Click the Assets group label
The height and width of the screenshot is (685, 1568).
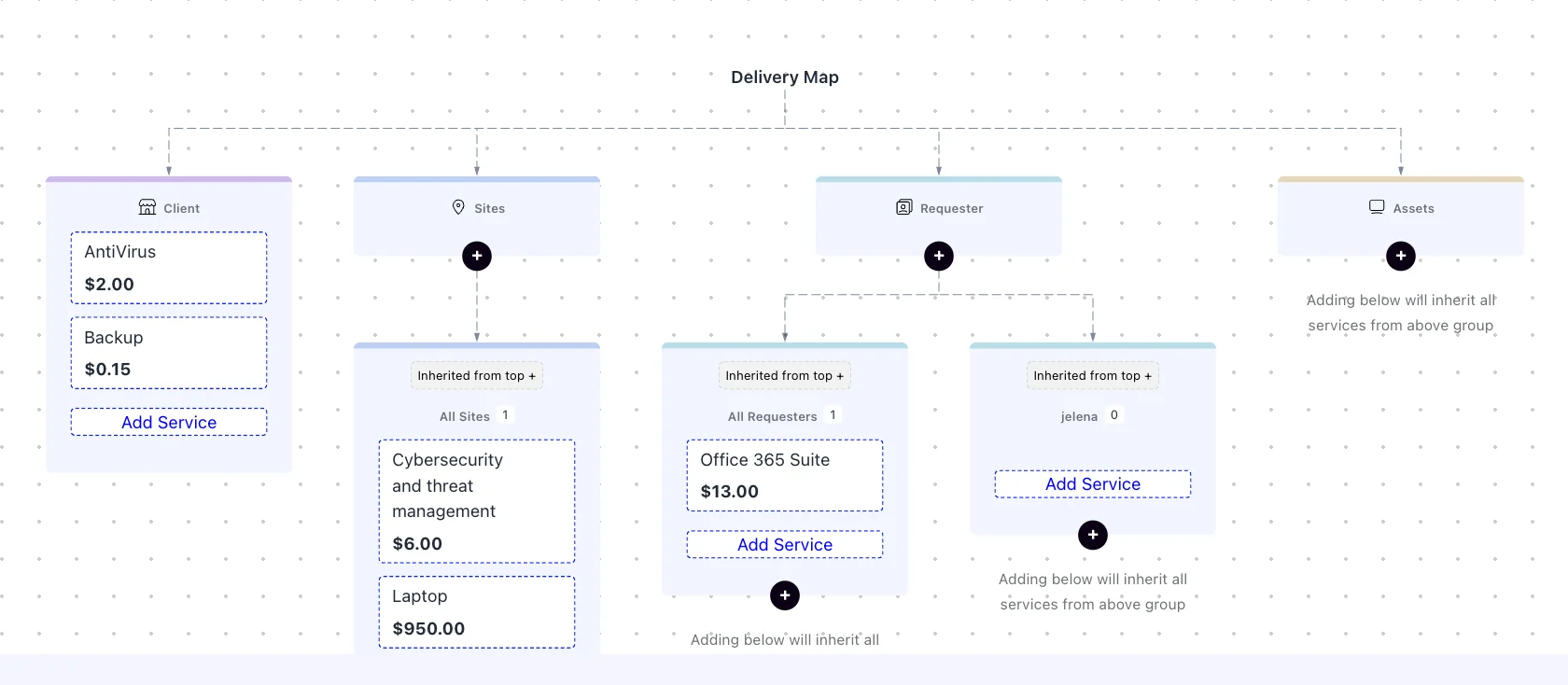[1414, 208]
